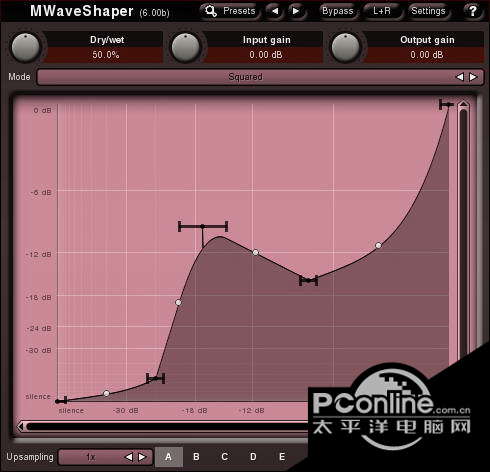Select preset slot A

(169, 457)
